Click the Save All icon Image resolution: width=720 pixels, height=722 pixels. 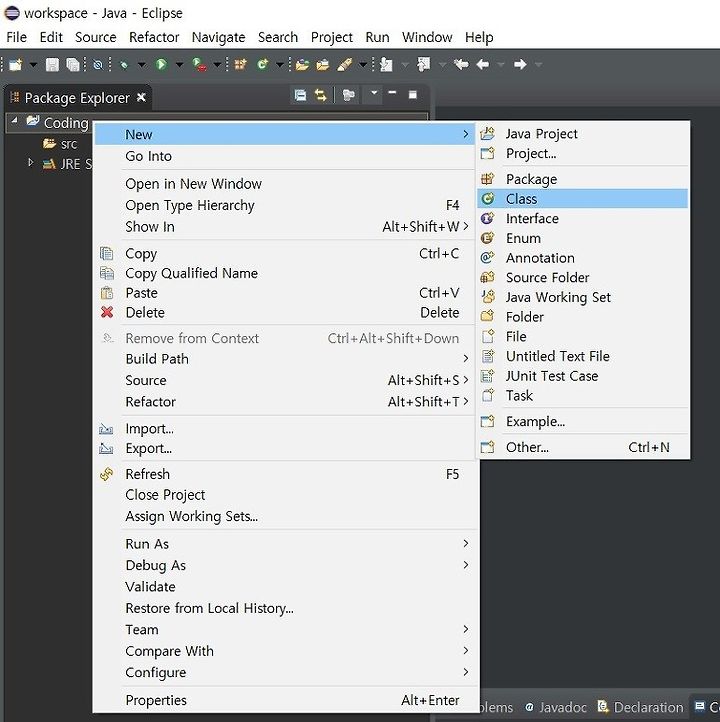tap(73, 64)
